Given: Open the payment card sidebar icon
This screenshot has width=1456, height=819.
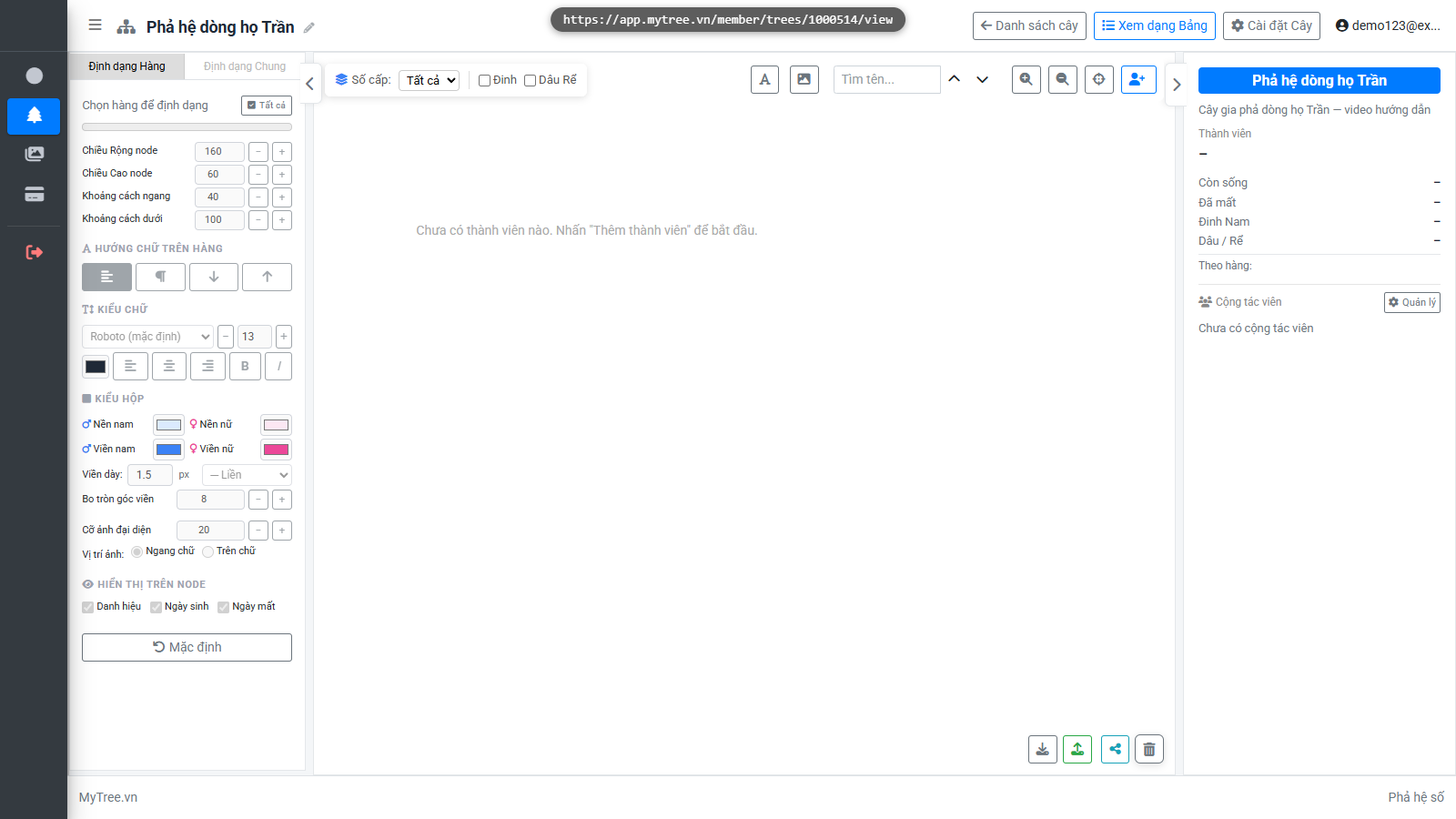Looking at the screenshot, I should pos(34,195).
